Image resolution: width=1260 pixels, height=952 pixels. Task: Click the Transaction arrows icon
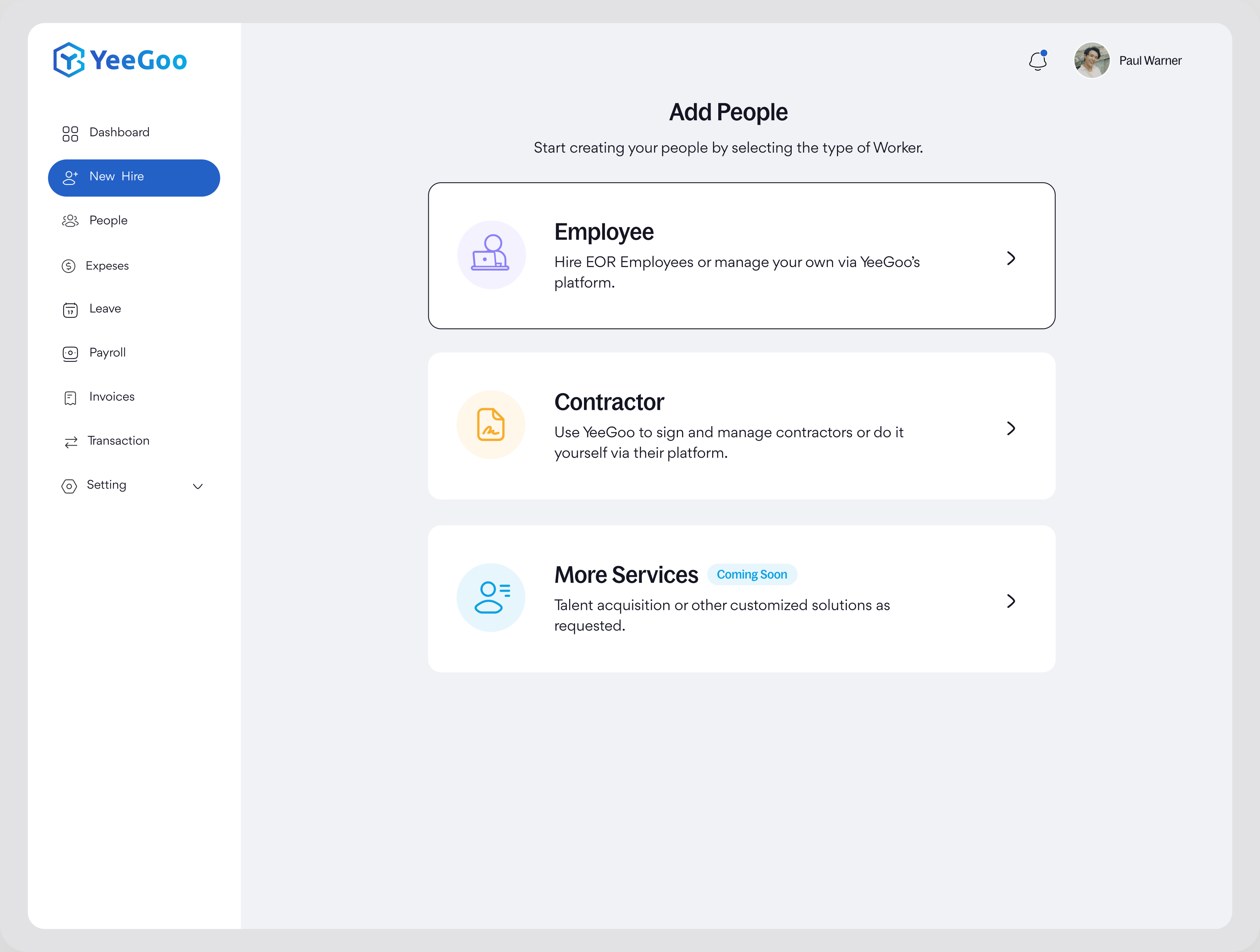[x=71, y=442]
